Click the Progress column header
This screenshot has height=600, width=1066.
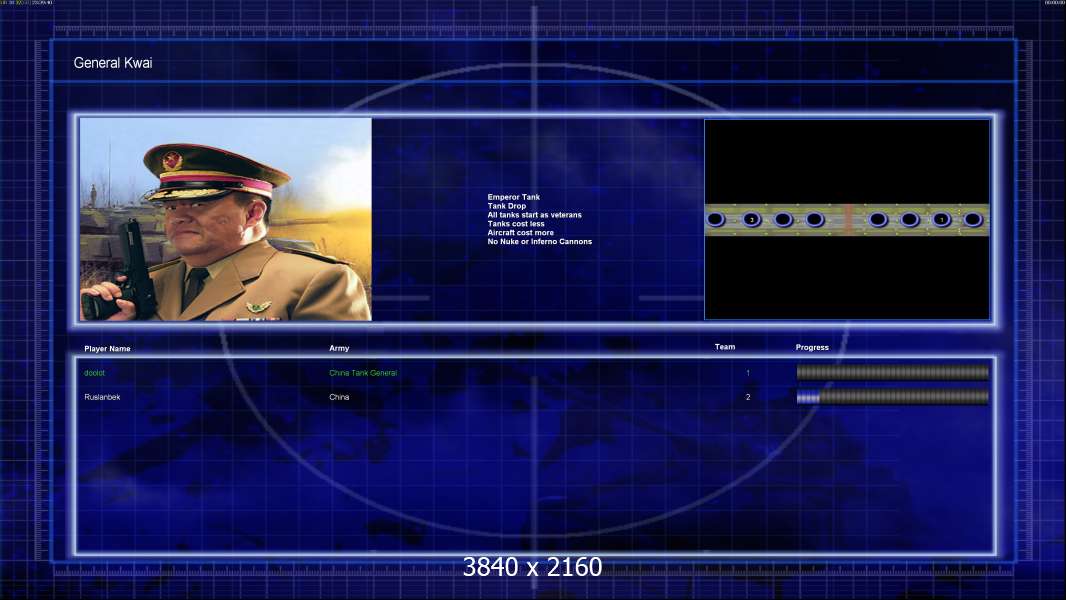812,347
